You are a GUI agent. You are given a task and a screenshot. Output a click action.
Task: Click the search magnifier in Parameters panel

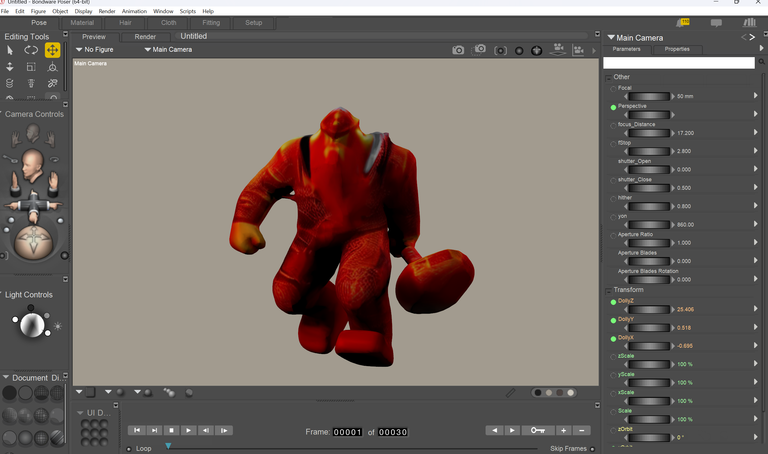tap(762, 62)
